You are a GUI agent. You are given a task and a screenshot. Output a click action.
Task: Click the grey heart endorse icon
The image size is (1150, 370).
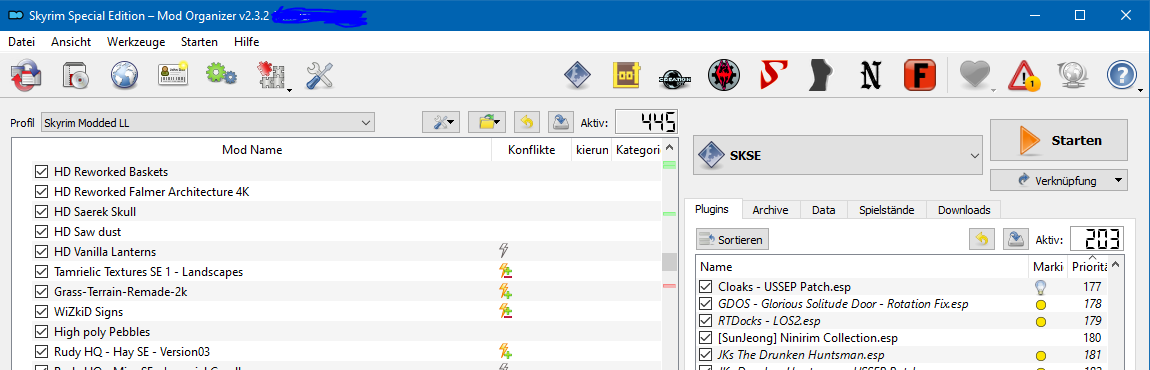[x=975, y=74]
